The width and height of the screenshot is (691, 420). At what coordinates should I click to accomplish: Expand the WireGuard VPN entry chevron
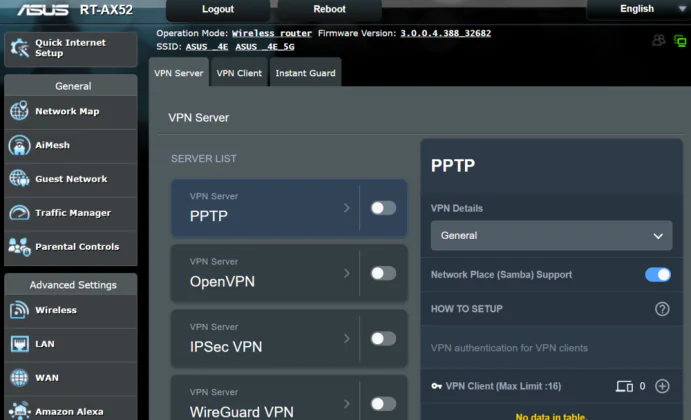tap(347, 404)
